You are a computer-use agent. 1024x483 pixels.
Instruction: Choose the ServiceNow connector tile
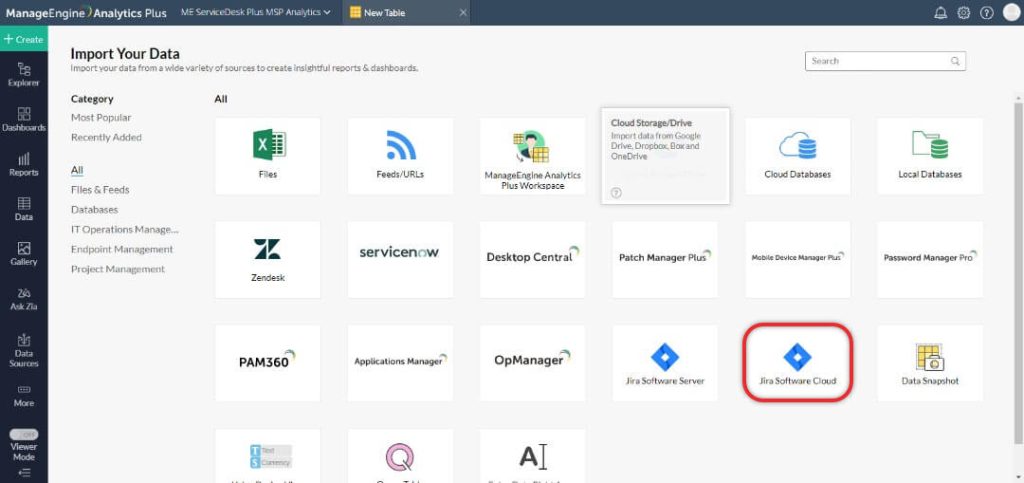coord(400,260)
